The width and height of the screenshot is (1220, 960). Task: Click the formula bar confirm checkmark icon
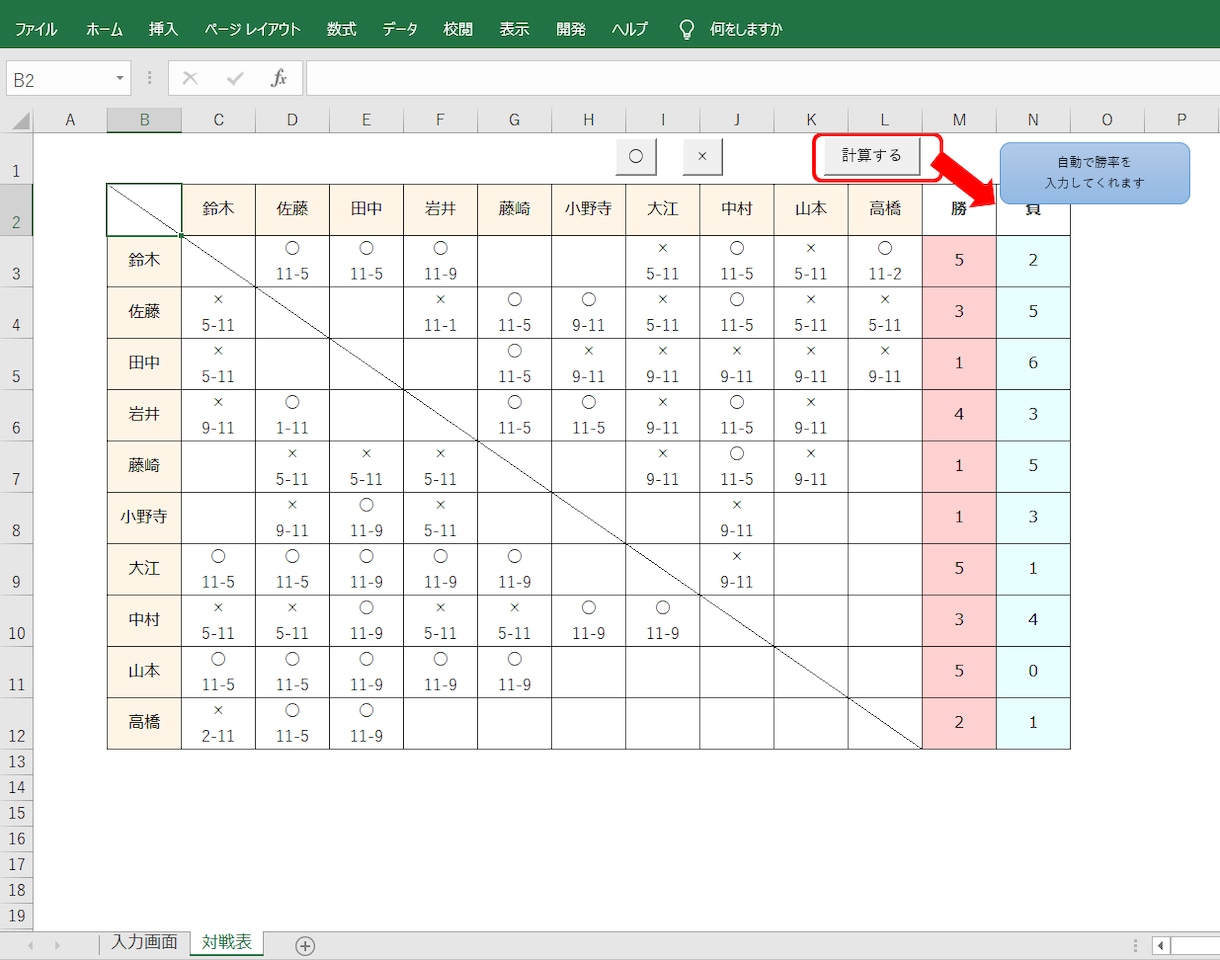click(235, 78)
